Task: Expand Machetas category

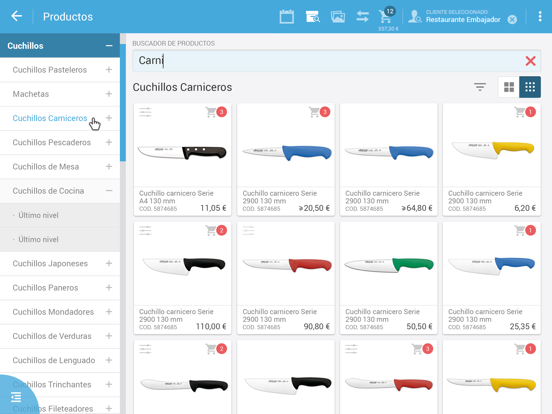Action: pos(109,94)
